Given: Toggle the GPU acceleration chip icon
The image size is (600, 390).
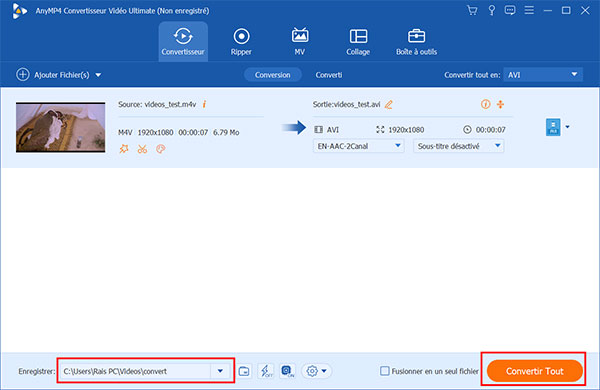Looking at the screenshot, I should pos(288,371).
